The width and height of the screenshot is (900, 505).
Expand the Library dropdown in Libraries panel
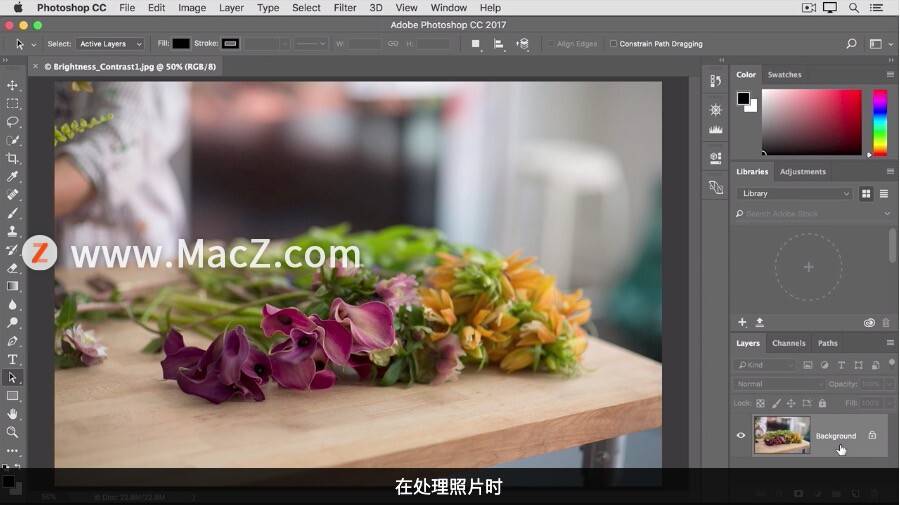tap(795, 193)
